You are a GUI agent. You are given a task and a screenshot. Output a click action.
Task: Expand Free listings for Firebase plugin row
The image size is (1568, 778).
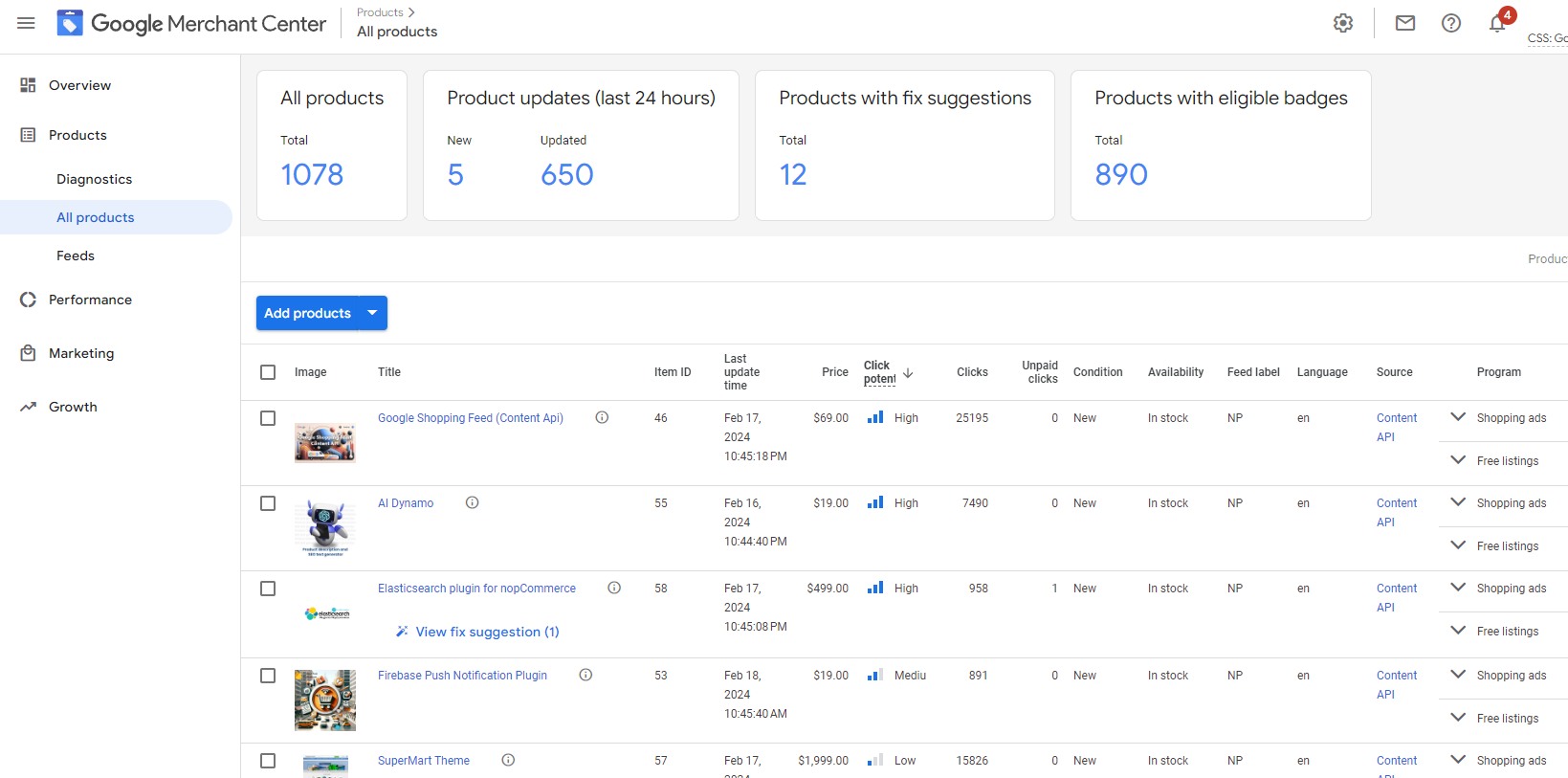(1458, 718)
